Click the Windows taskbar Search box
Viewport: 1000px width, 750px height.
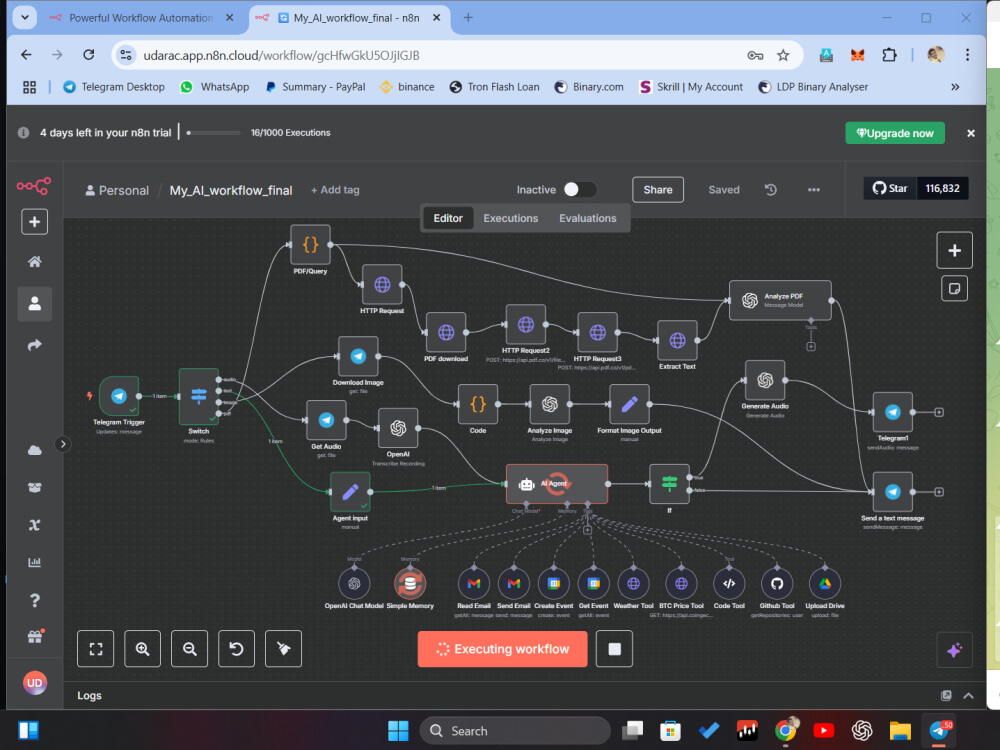(515, 731)
